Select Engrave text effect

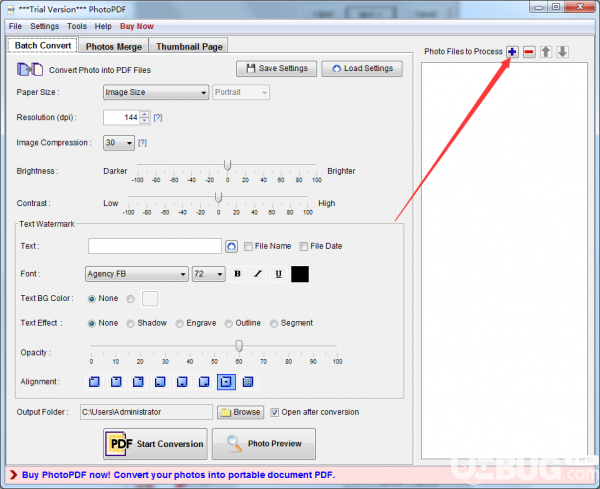pos(179,324)
